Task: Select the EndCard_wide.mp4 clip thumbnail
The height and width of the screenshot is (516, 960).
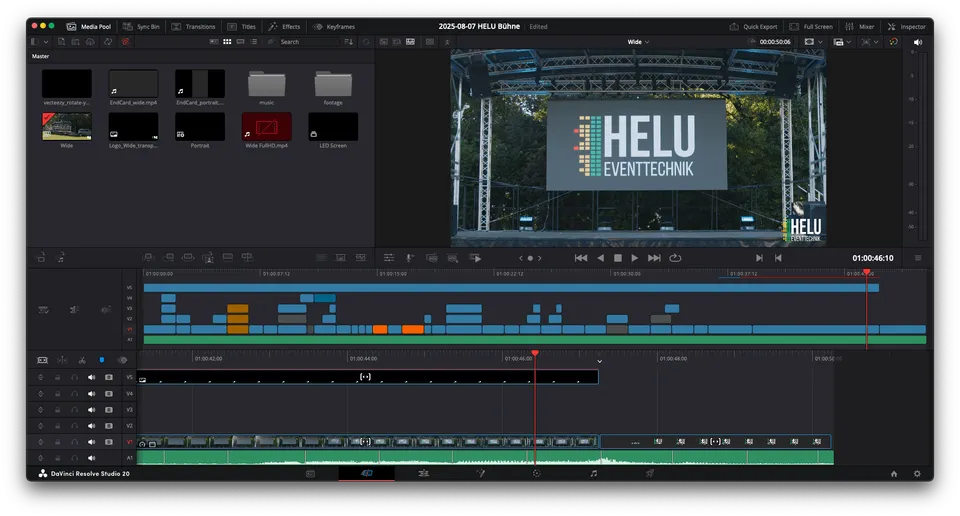Action: click(133, 84)
